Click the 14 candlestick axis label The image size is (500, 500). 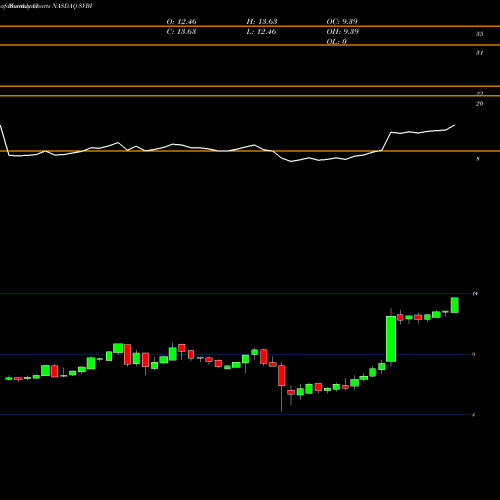click(475, 293)
